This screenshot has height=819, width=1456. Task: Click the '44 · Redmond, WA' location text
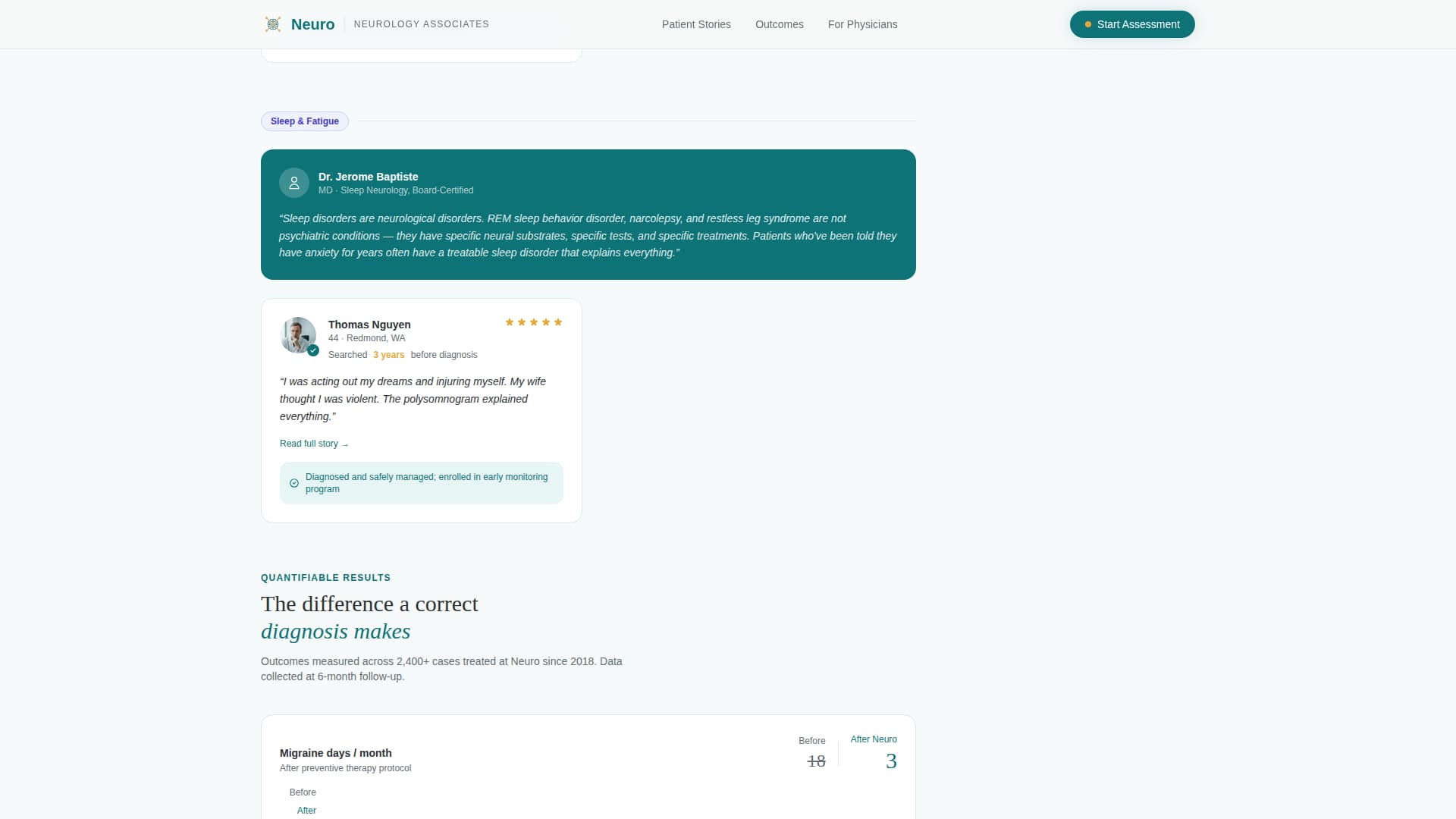point(367,338)
